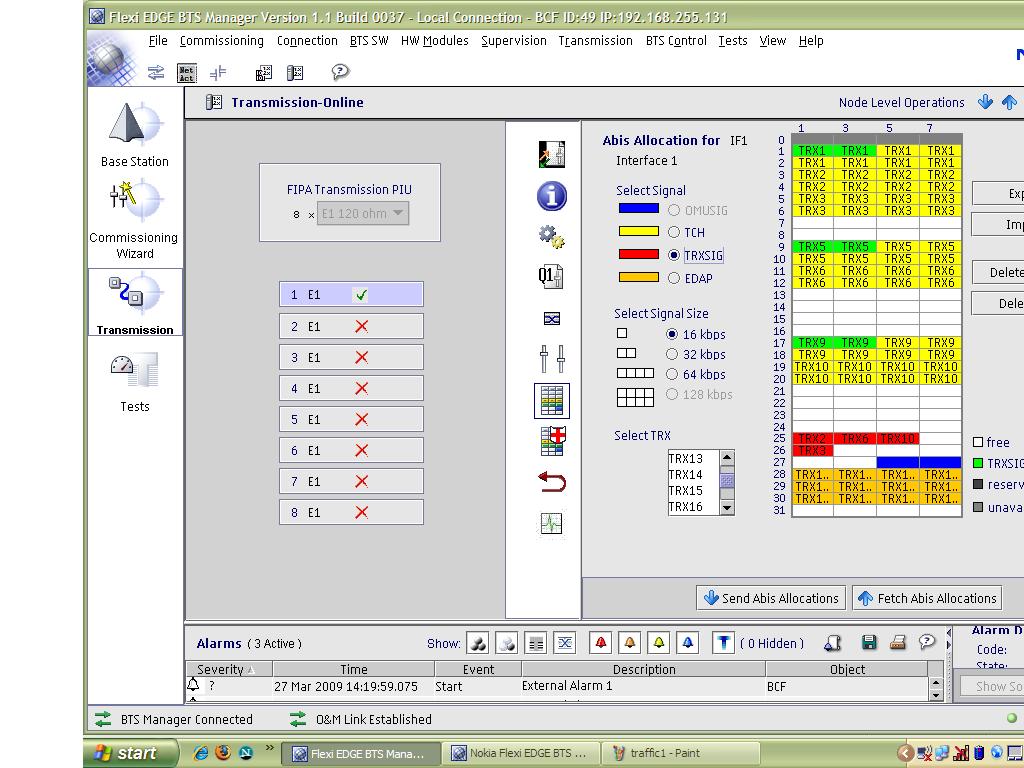The image size is (1024, 768).
Task: Click the sliders adjustment icon
Action: (551, 359)
